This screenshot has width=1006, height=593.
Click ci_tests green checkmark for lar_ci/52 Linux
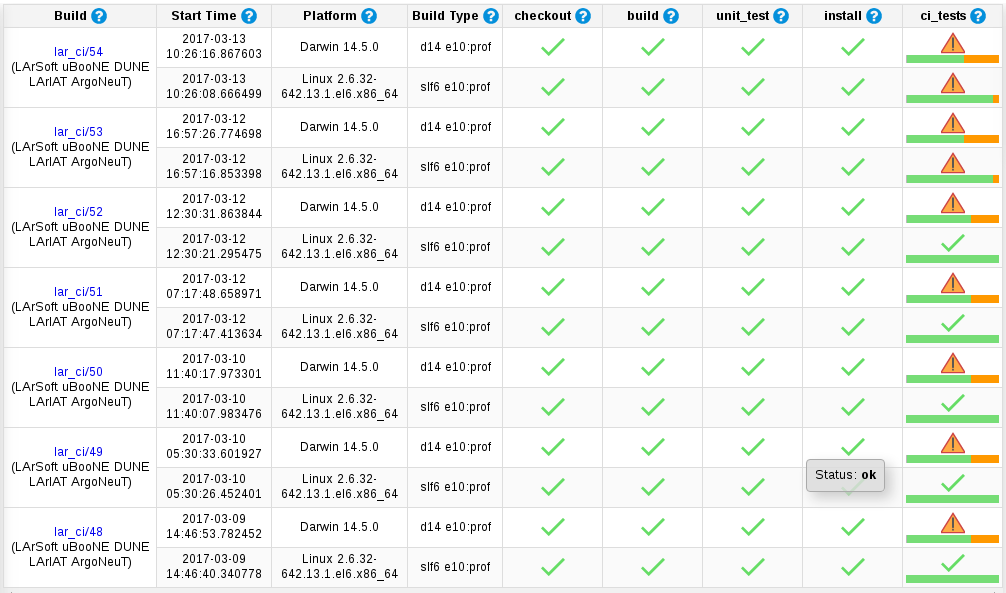click(953, 243)
